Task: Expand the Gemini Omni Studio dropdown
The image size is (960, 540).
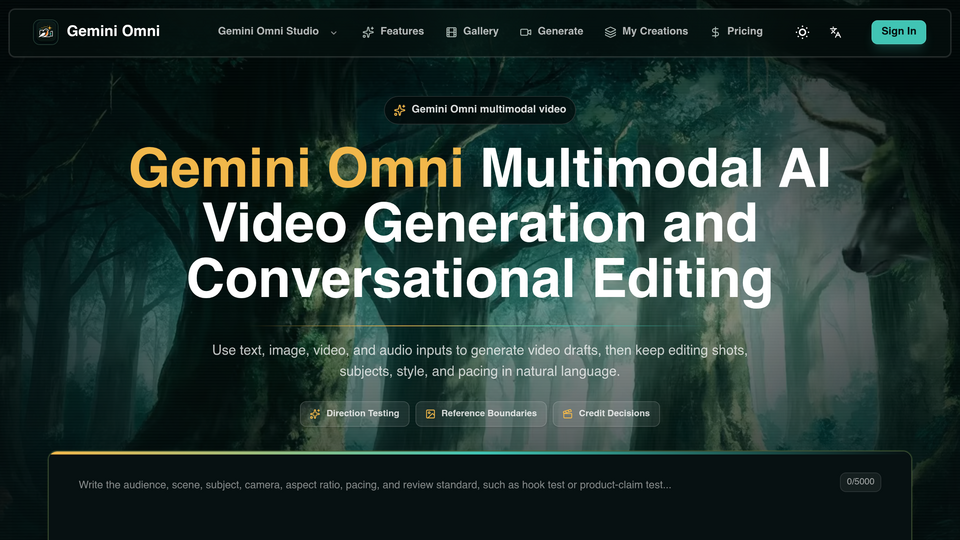Action: [277, 32]
